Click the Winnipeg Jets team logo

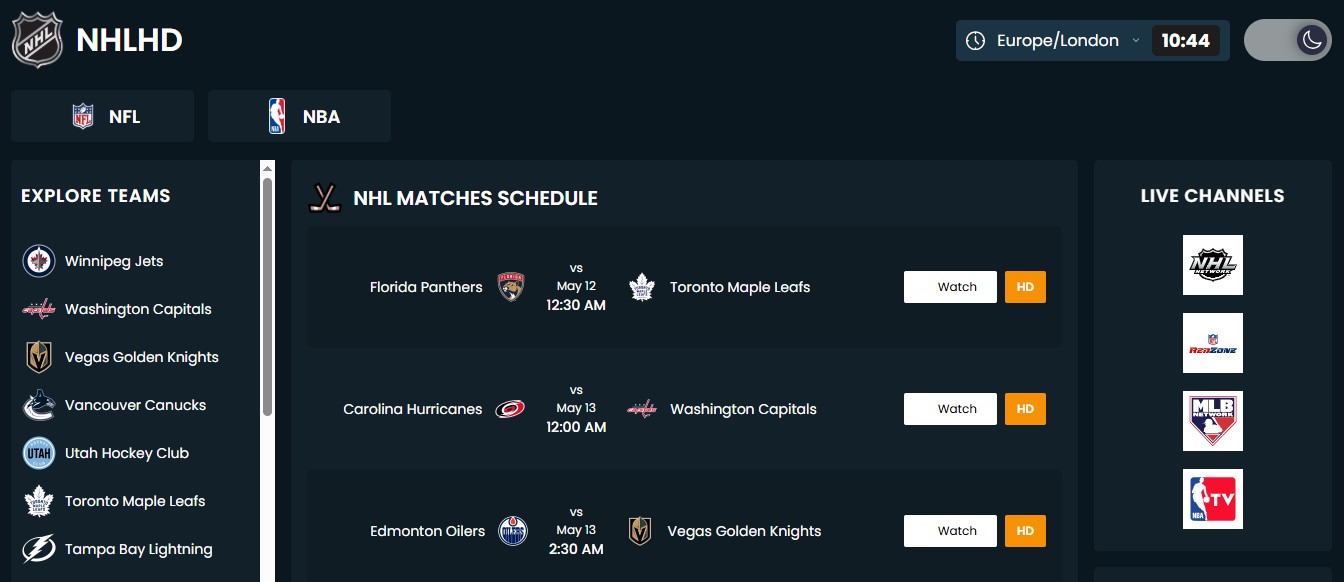[x=38, y=261]
